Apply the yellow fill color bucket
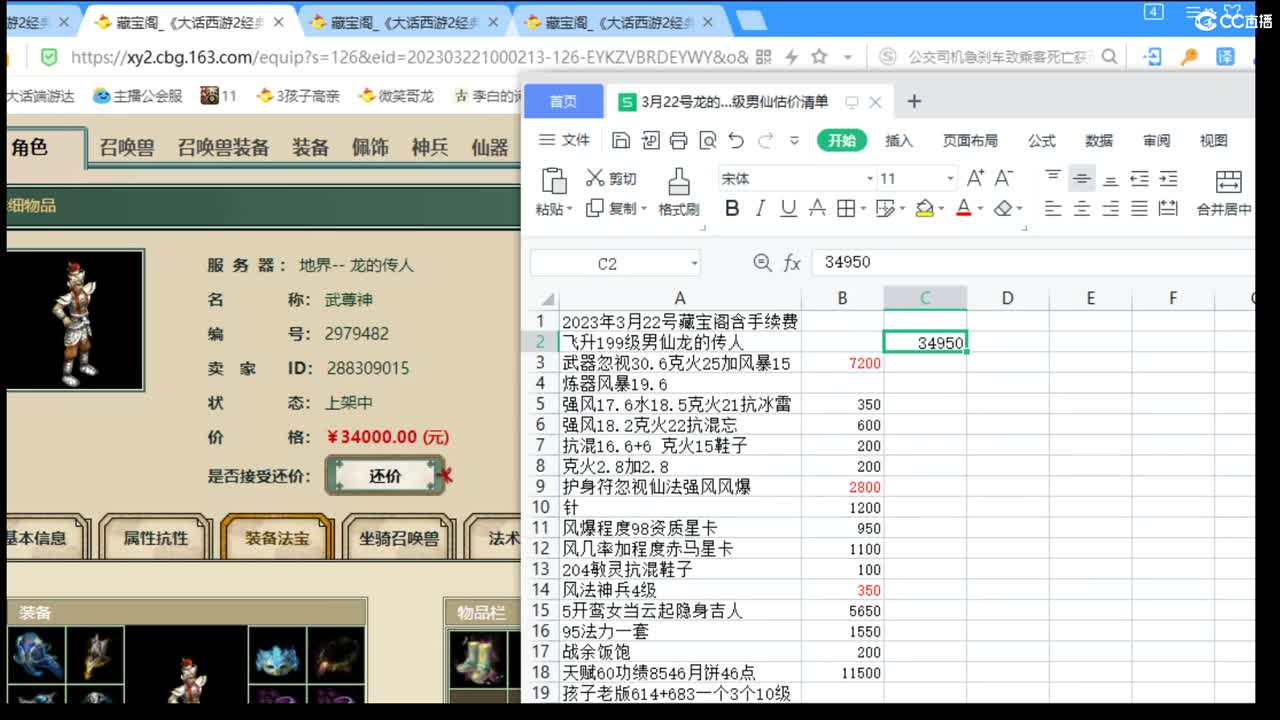This screenshot has width=1280, height=720. tap(924, 208)
